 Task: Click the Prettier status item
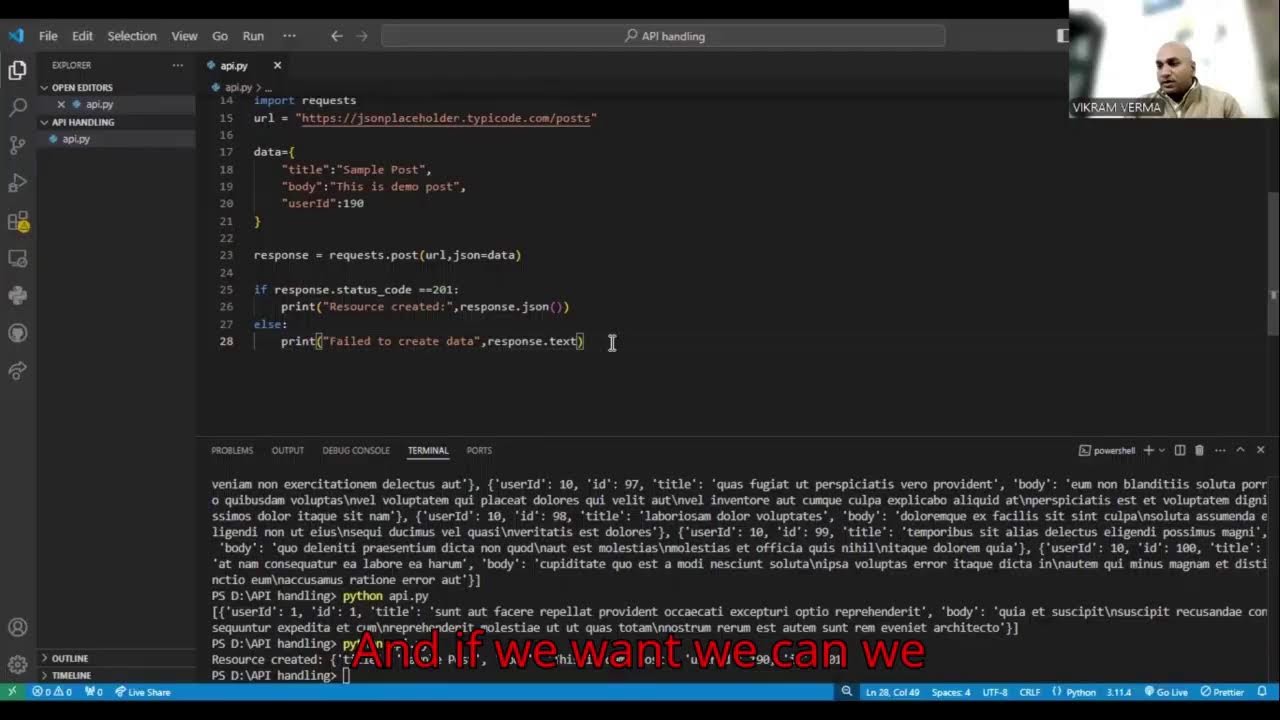(1222, 692)
